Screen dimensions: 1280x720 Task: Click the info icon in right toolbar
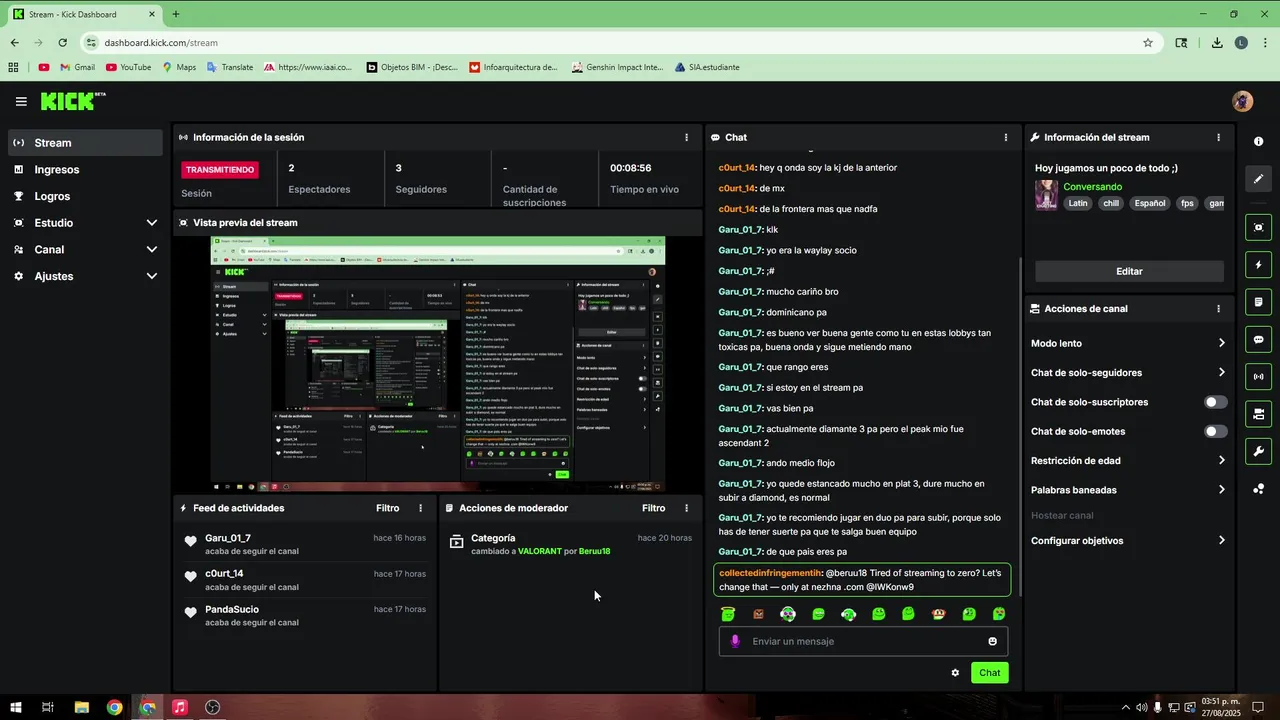1258,141
